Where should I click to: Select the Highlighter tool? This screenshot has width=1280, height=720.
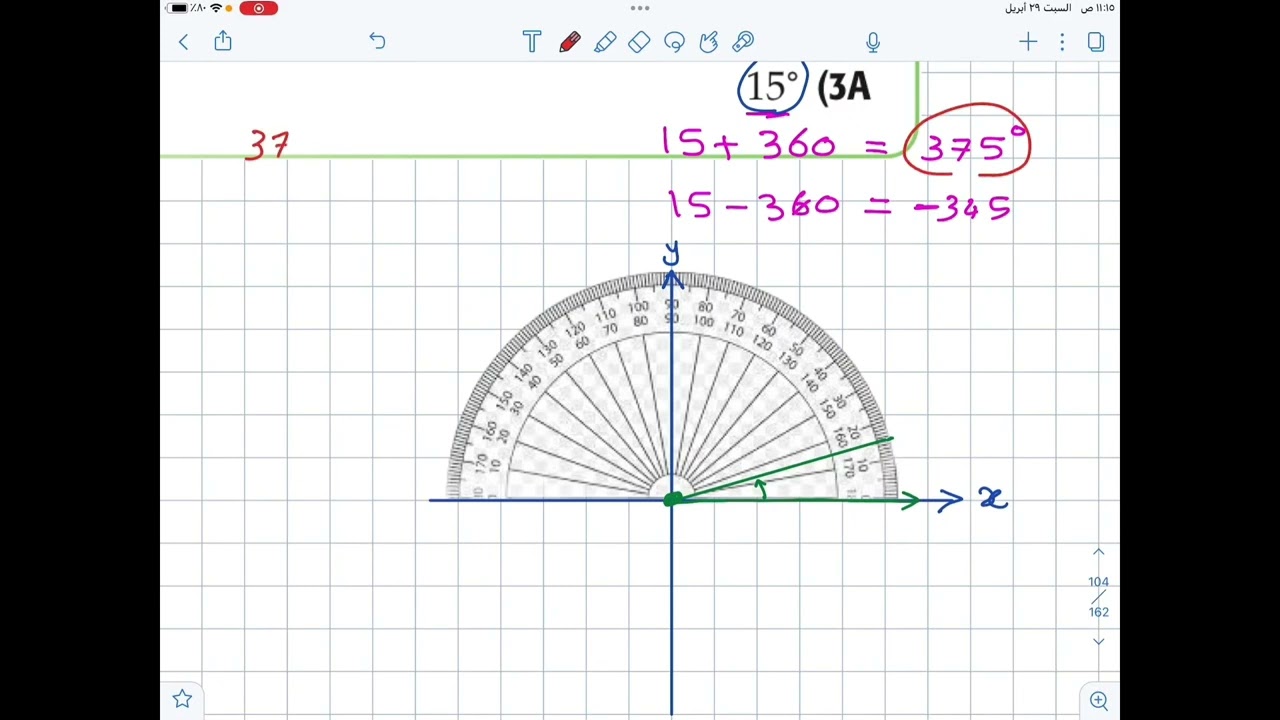[x=605, y=41]
